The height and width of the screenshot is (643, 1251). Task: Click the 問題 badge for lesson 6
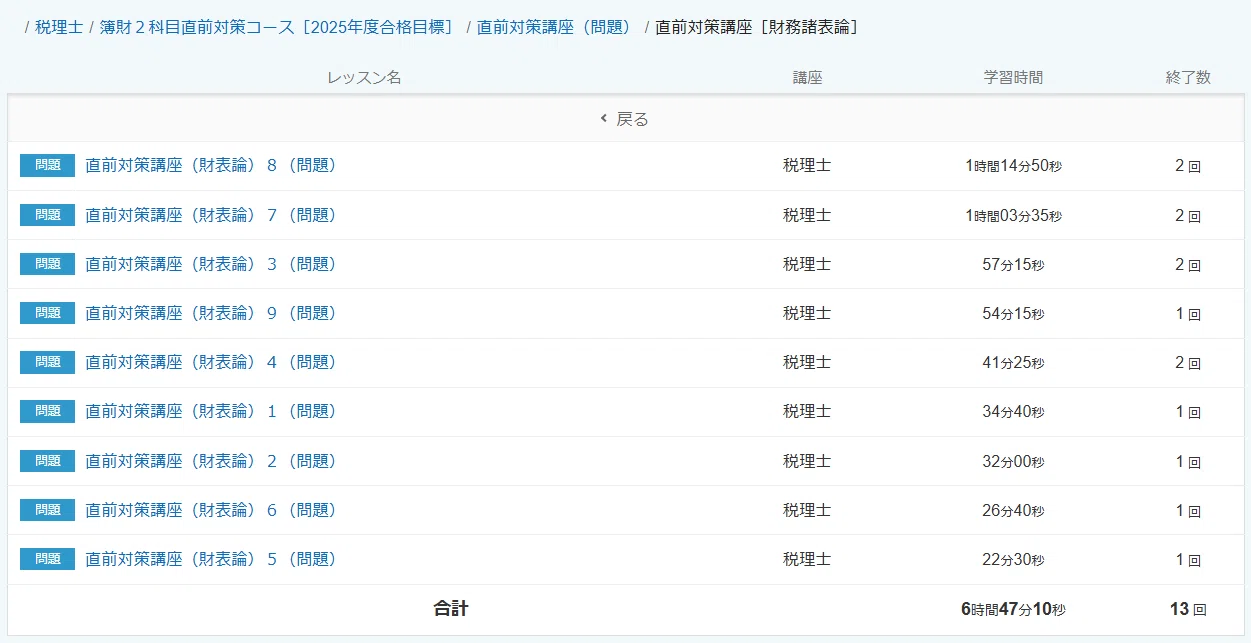(x=47, y=509)
